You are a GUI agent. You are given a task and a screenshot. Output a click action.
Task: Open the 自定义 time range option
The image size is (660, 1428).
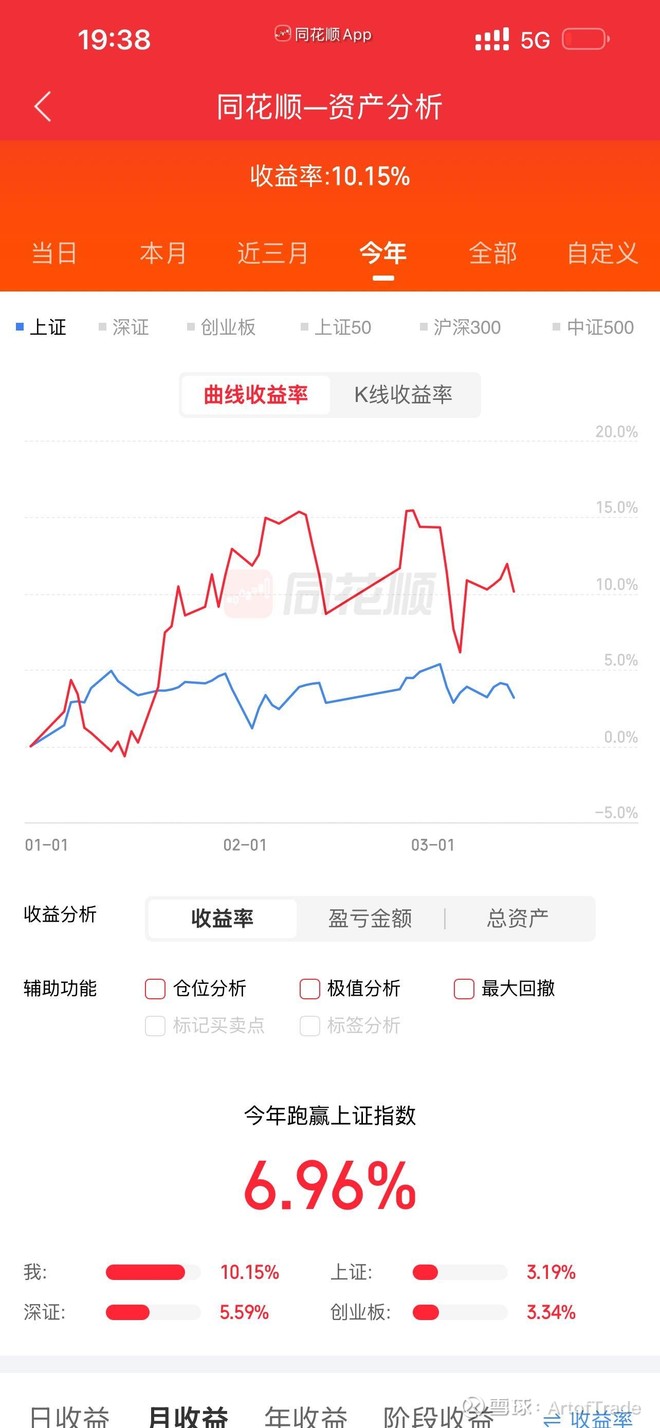click(x=601, y=253)
